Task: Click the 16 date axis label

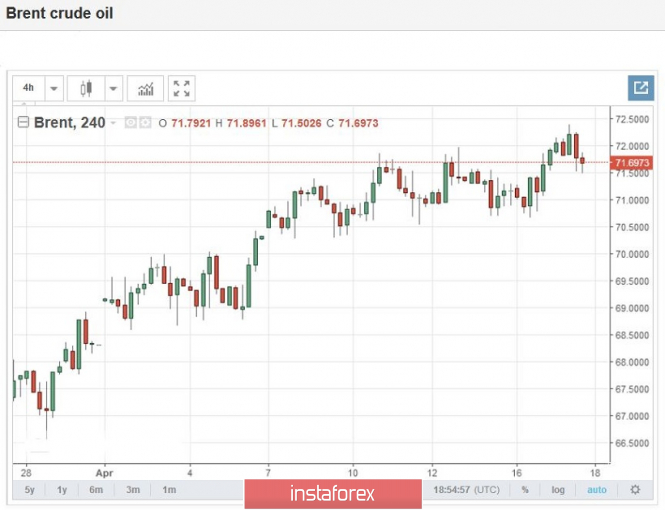Action: 517,473
